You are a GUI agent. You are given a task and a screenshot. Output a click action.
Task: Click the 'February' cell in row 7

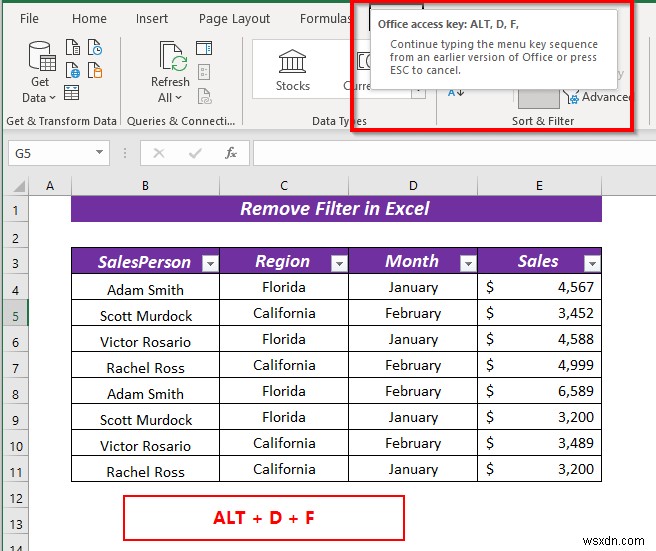pos(413,365)
